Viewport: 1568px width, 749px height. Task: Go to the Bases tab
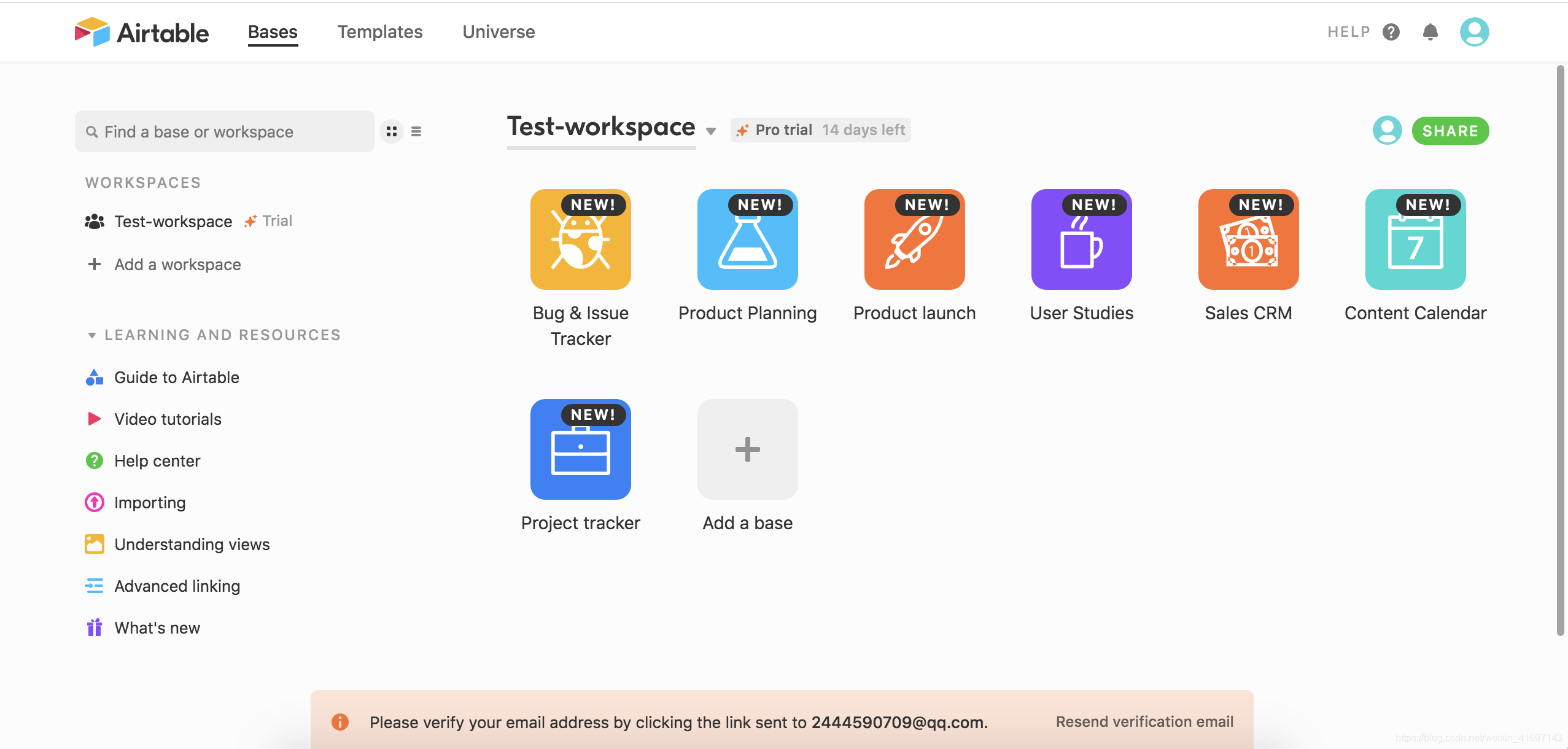[273, 32]
